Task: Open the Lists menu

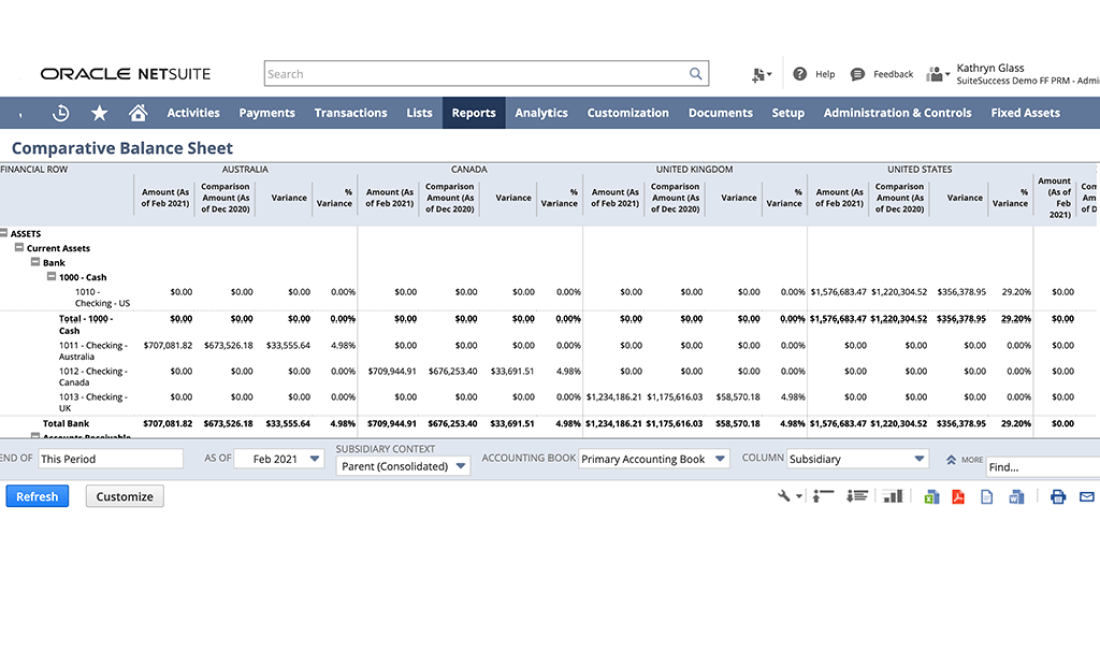Action: (x=419, y=112)
